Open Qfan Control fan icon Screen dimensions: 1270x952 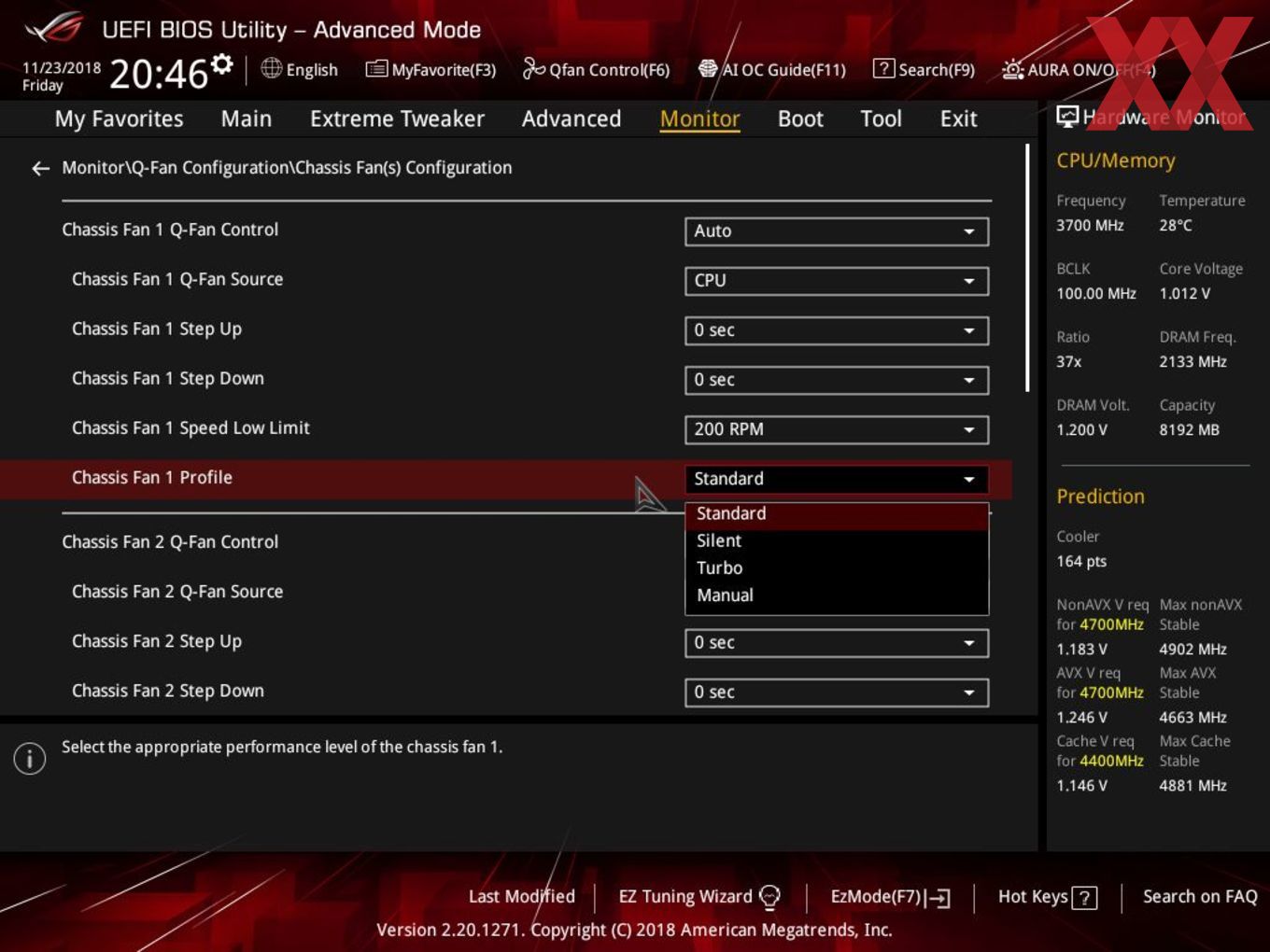click(x=533, y=68)
